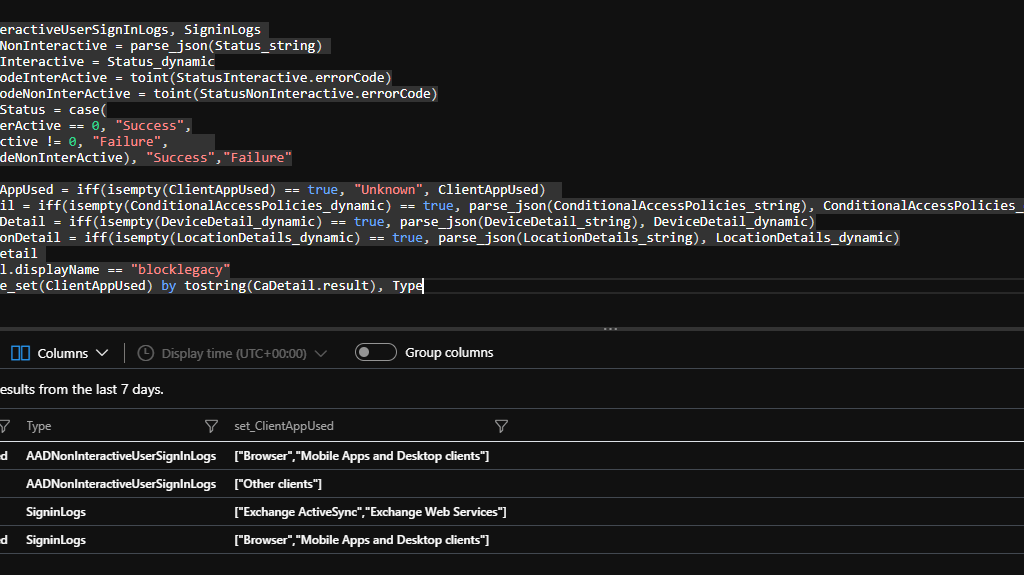Click the Display time clock icon
The width and height of the screenshot is (1024, 575).
tap(145, 353)
